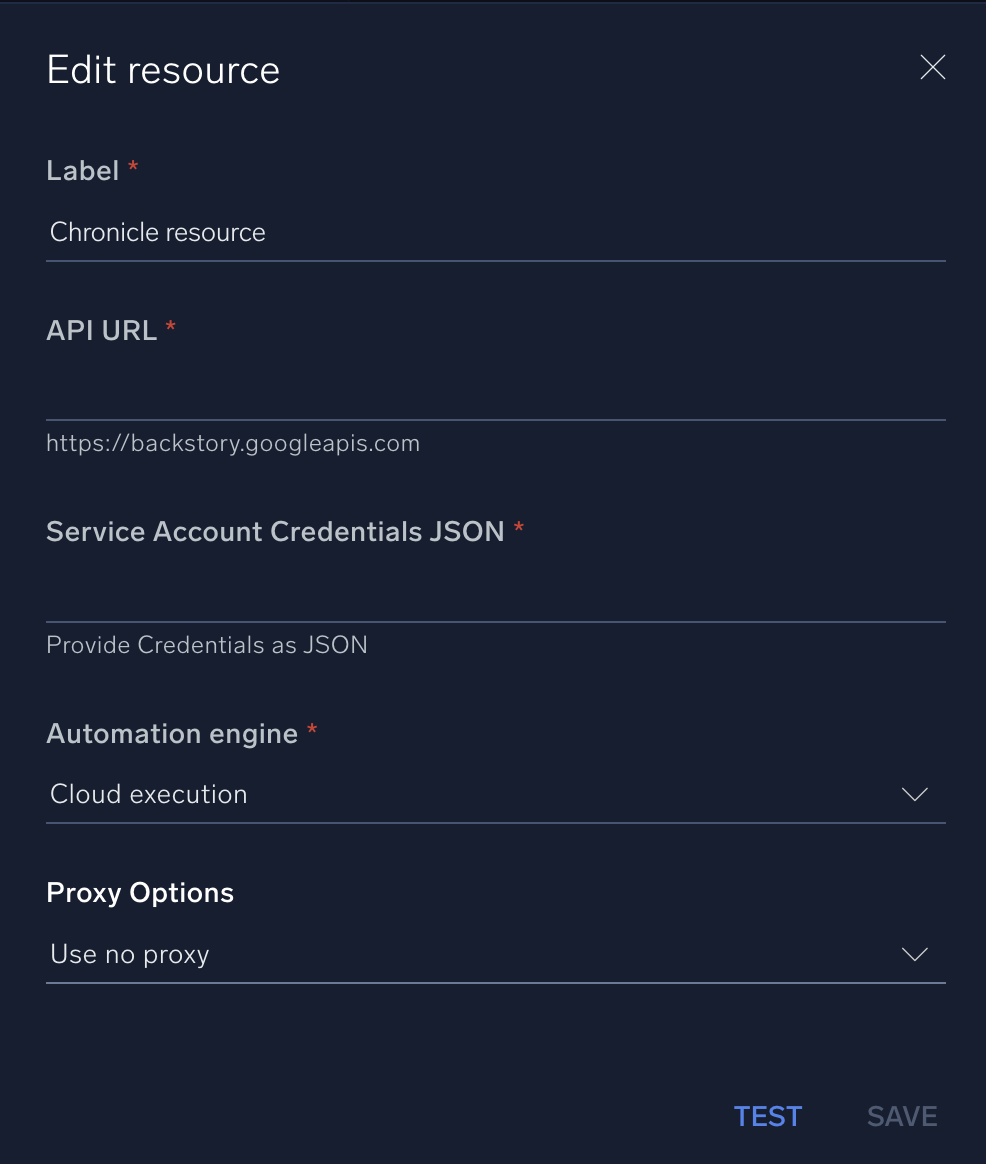Screen dimensions: 986x1164
Task: Click the backstory.googleapis.com hint text
Action: 233,443
